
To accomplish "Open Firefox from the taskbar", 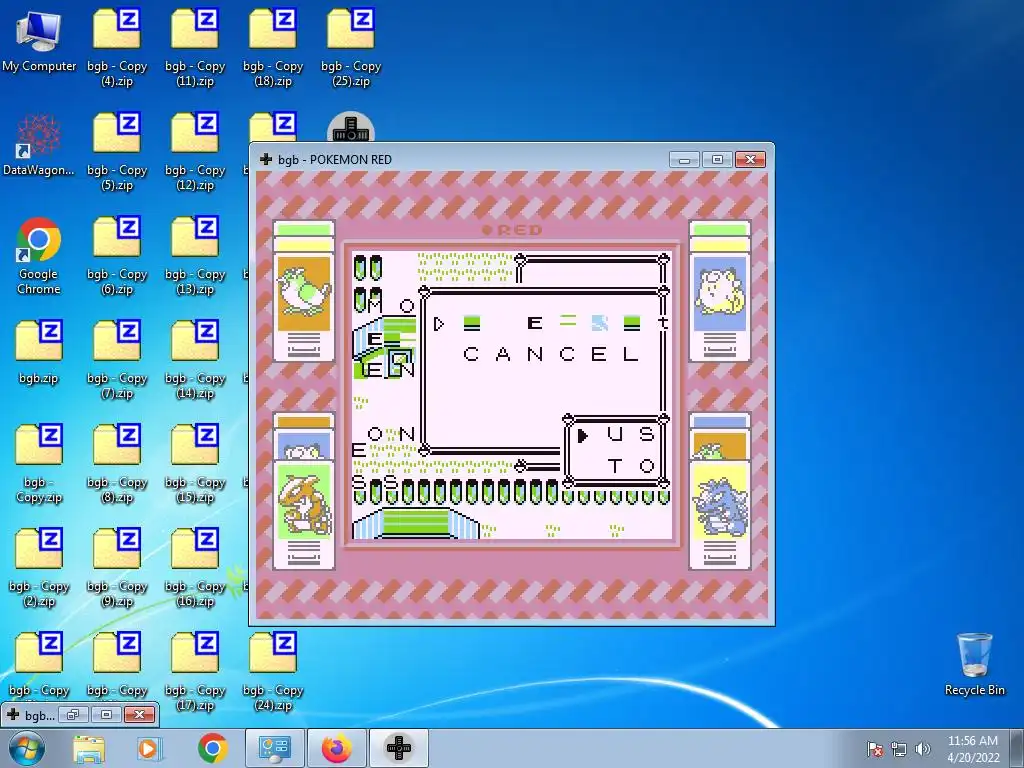I will (336, 748).
